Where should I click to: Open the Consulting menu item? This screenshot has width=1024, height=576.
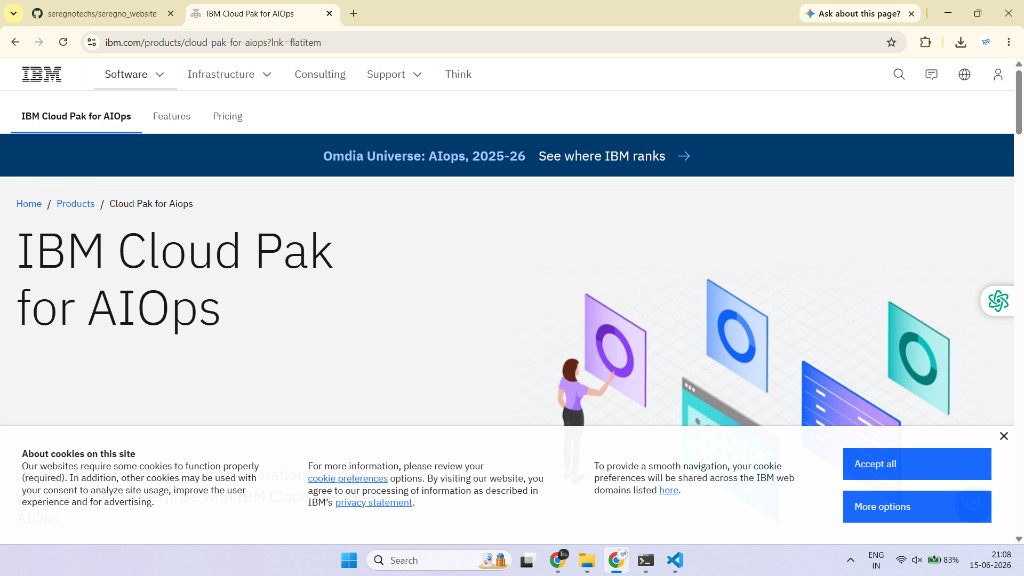pyautogui.click(x=320, y=74)
